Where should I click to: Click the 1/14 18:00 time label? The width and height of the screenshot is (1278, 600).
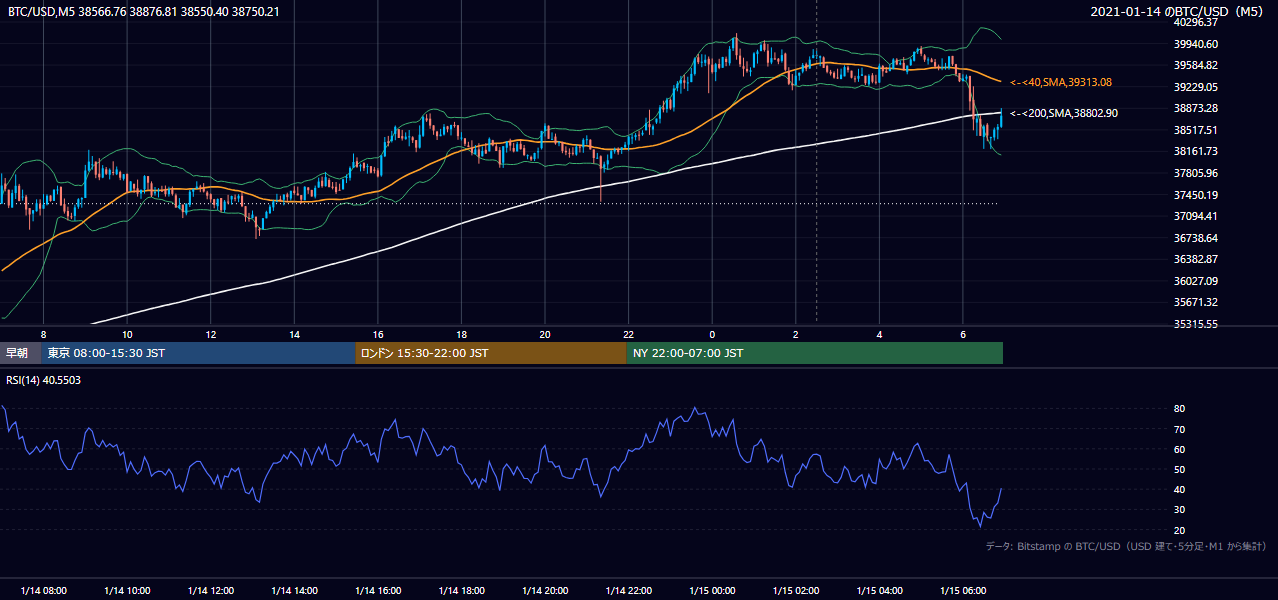[461, 590]
